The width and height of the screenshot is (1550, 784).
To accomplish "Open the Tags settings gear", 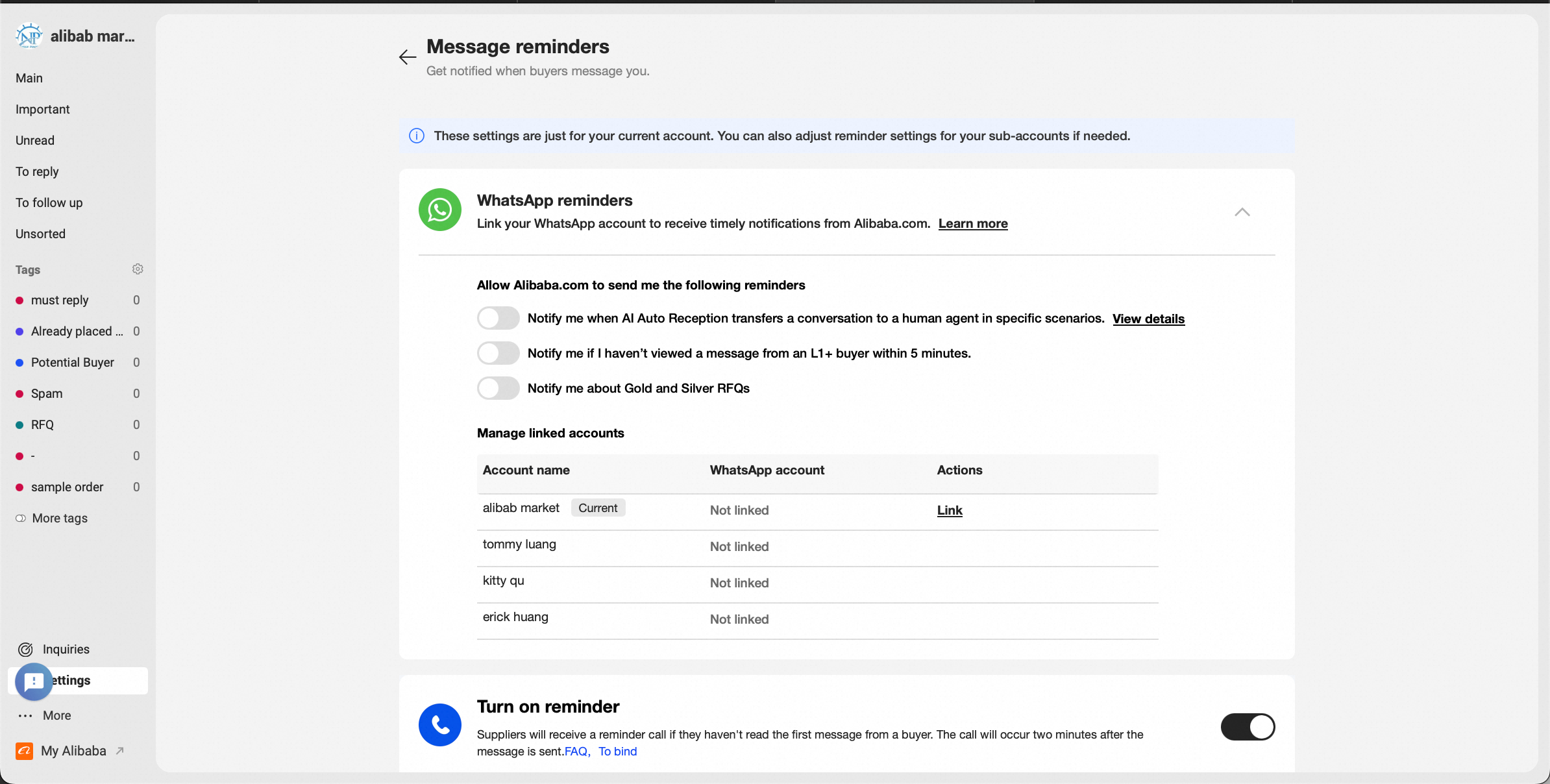I will 138,269.
